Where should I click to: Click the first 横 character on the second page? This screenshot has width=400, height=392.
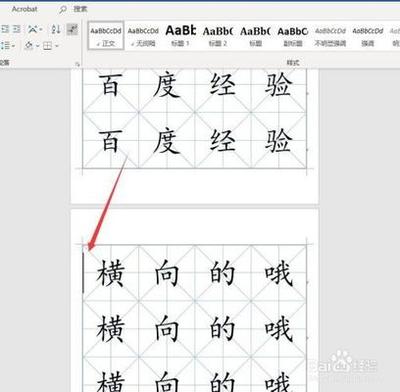tap(111, 273)
